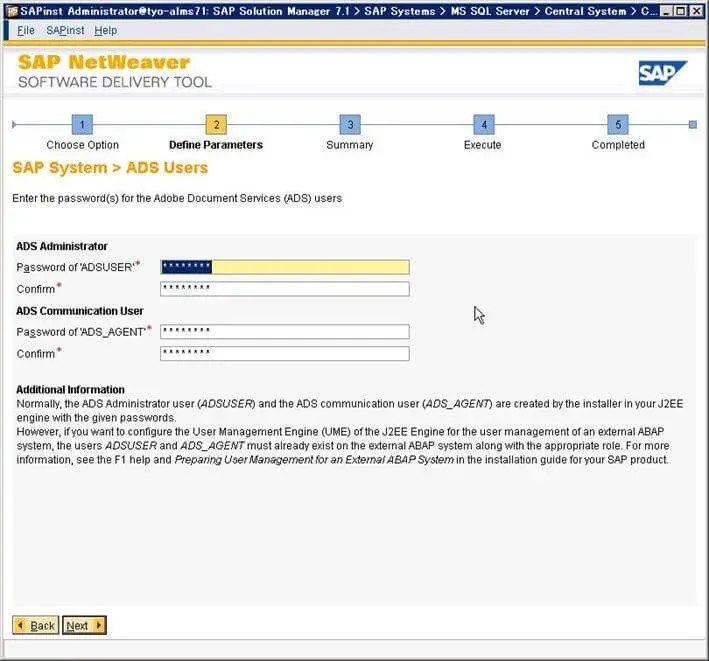Screen dimensions: 709x661
Task: Click the 'ADS Administrator' section heading
Action: pyautogui.click(x=62, y=246)
